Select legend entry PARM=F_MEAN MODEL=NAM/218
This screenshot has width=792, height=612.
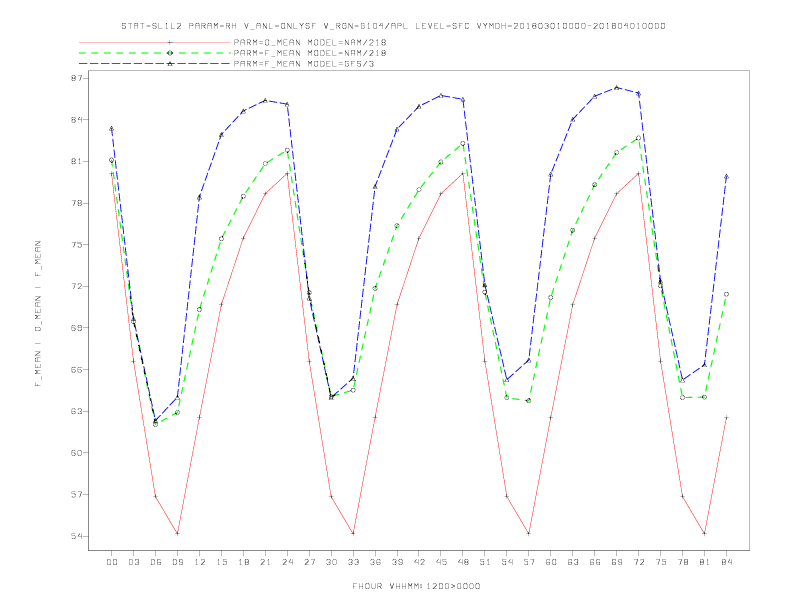pos(310,53)
